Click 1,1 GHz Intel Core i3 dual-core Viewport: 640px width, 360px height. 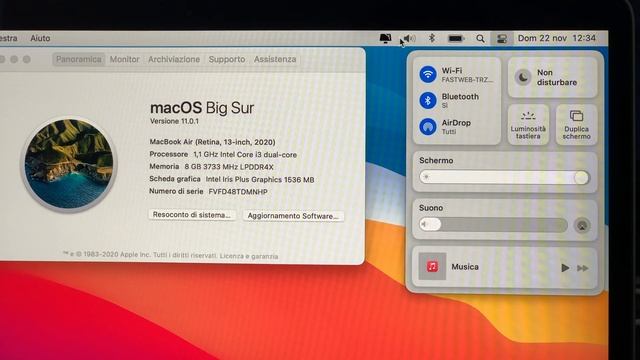tap(245, 155)
